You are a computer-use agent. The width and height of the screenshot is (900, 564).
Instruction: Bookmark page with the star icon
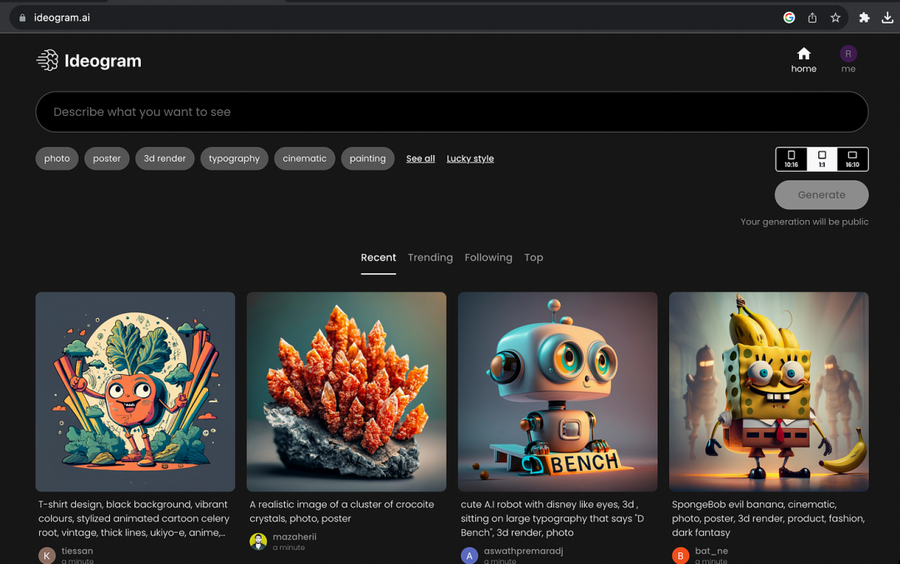(x=835, y=18)
